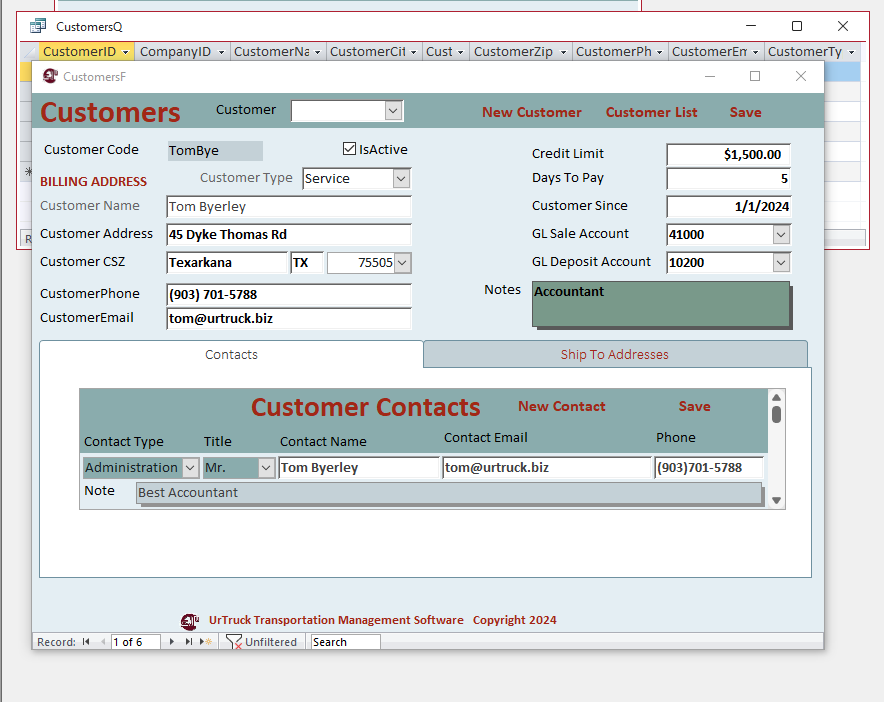Switch to the Ship To Addresses tab
The image size is (884, 702).
click(x=615, y=354)
